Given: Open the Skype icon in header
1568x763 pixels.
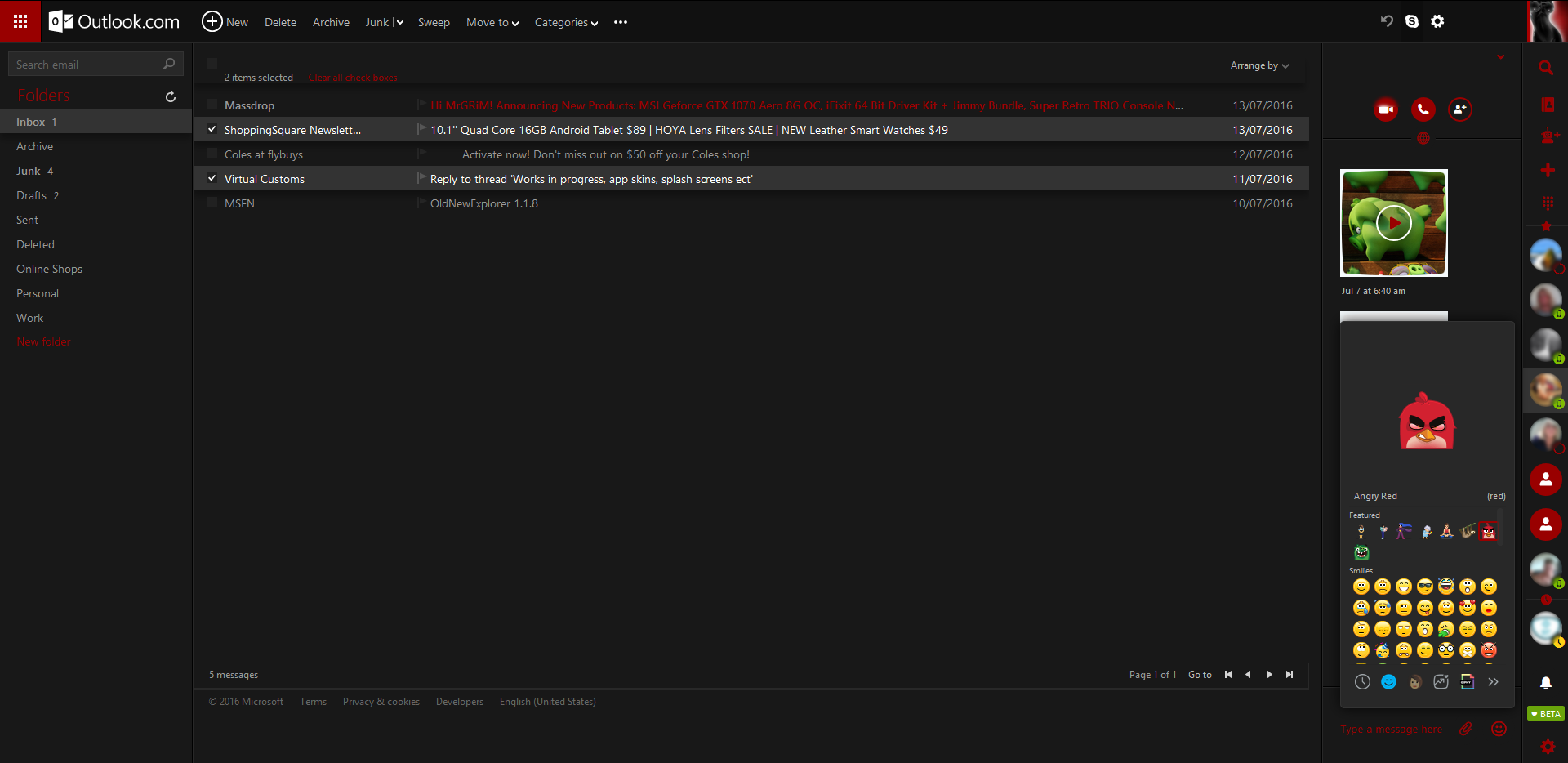Looking at the screenshot, I should click(1412, 21).
